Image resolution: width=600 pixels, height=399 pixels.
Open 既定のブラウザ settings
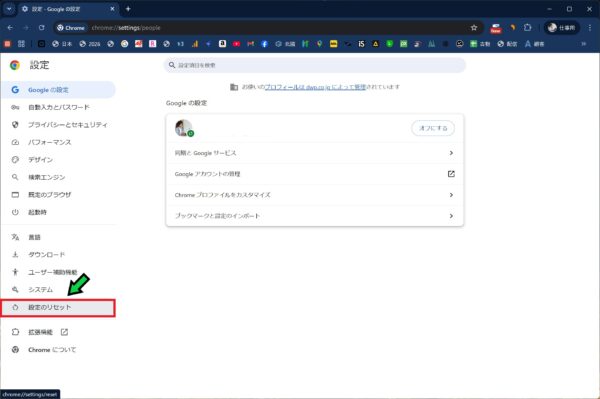[58, 195]
